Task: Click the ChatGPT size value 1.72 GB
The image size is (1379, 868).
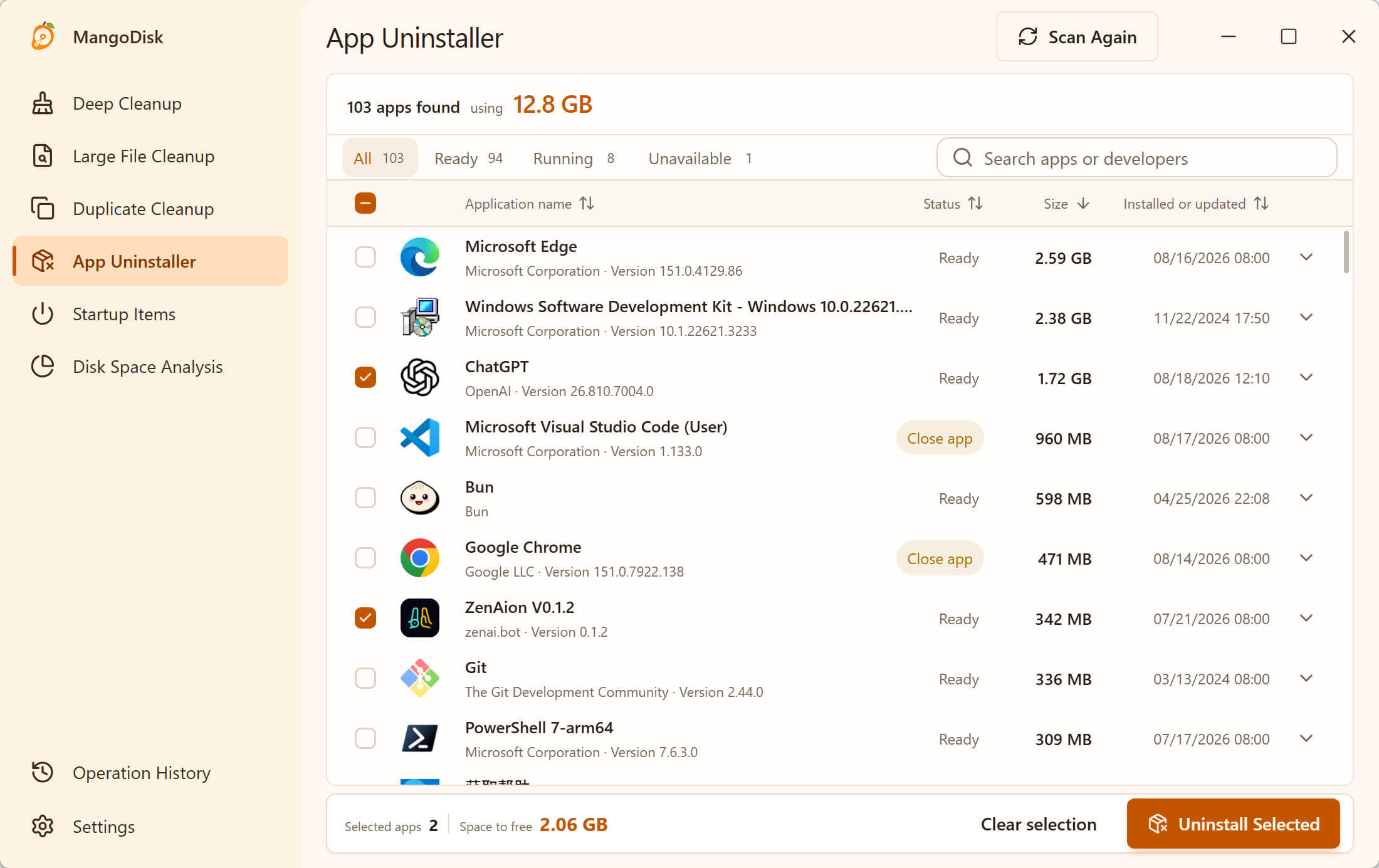Action: click(1064, 378)
